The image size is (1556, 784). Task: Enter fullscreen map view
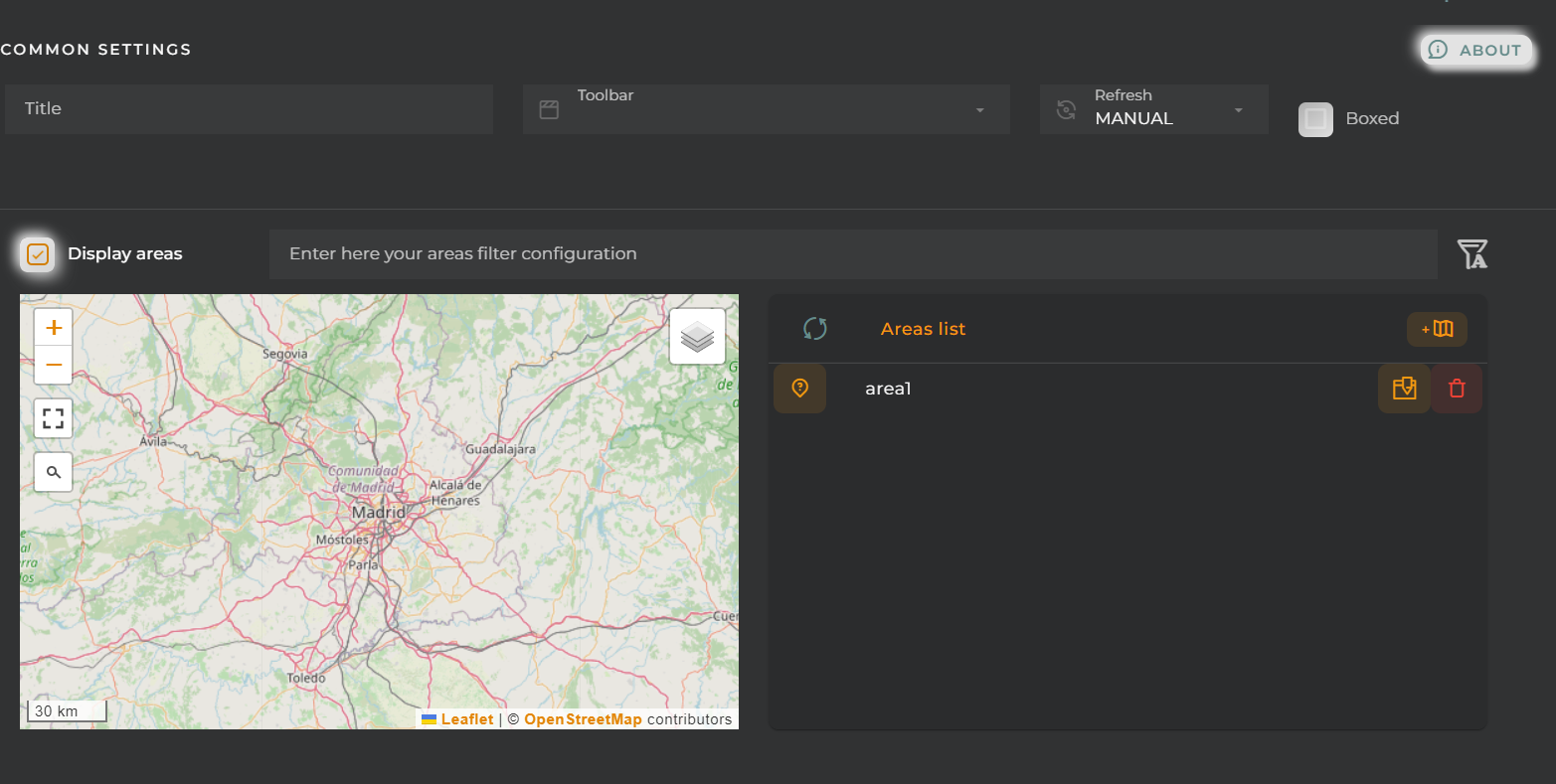[x=54, y=418]
